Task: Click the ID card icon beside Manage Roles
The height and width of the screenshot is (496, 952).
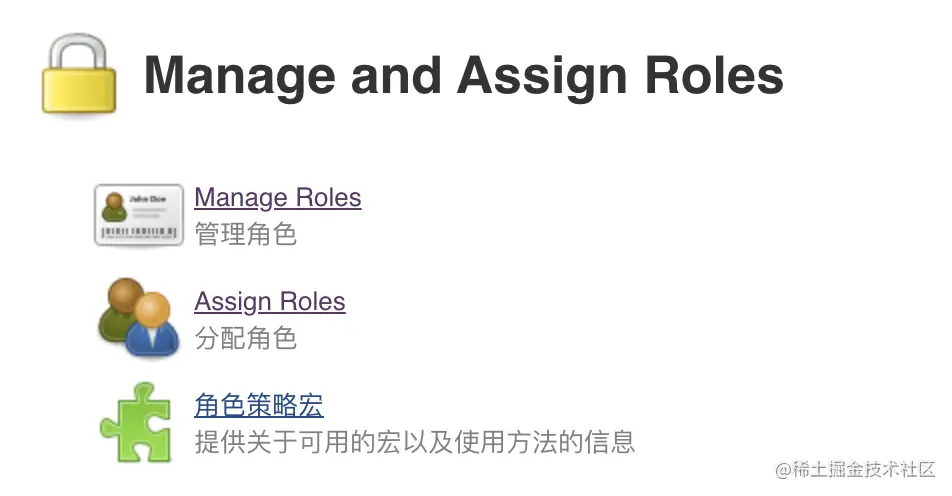Action: click(x=139, y=214)
